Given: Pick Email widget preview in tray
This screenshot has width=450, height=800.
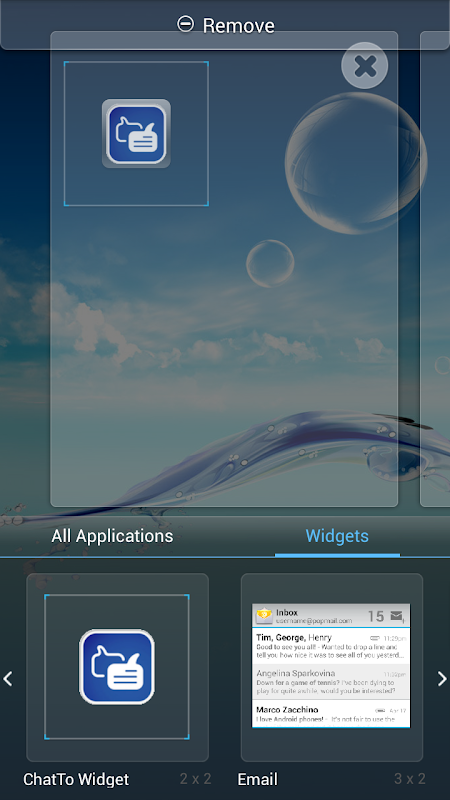Looking at the screenshot, I should coord(332,667).
